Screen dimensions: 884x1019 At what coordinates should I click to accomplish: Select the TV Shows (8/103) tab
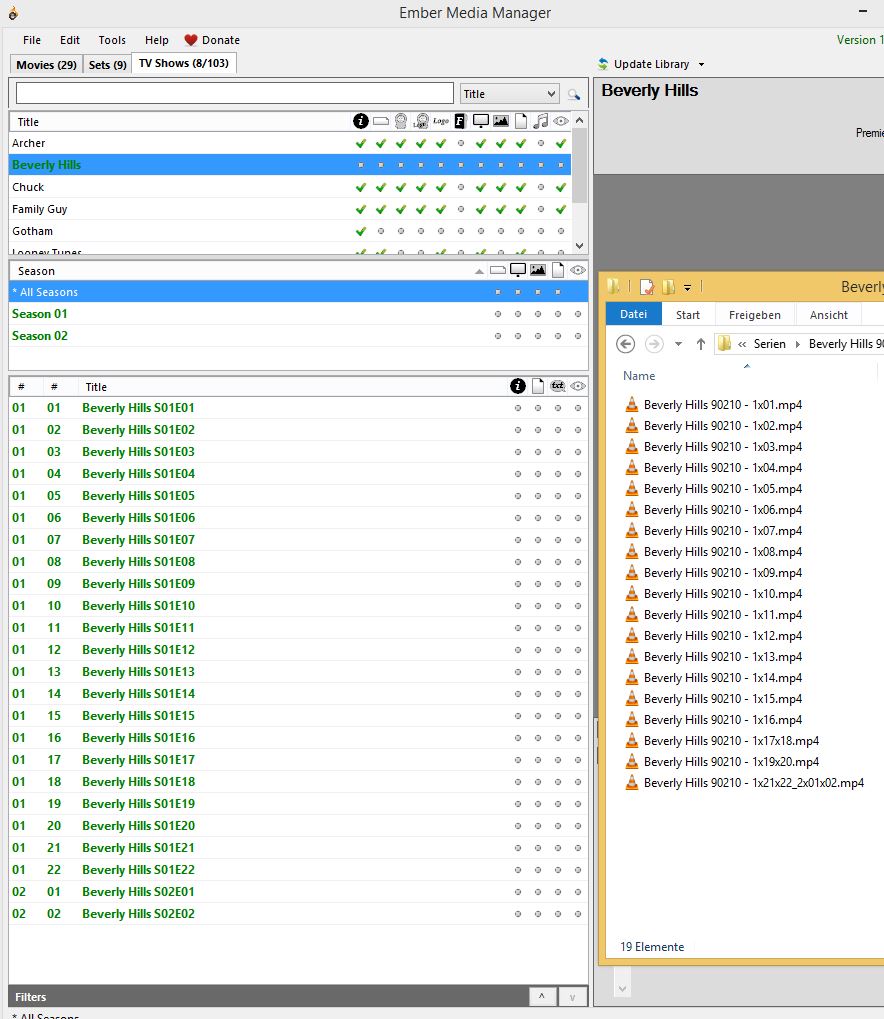184,63
